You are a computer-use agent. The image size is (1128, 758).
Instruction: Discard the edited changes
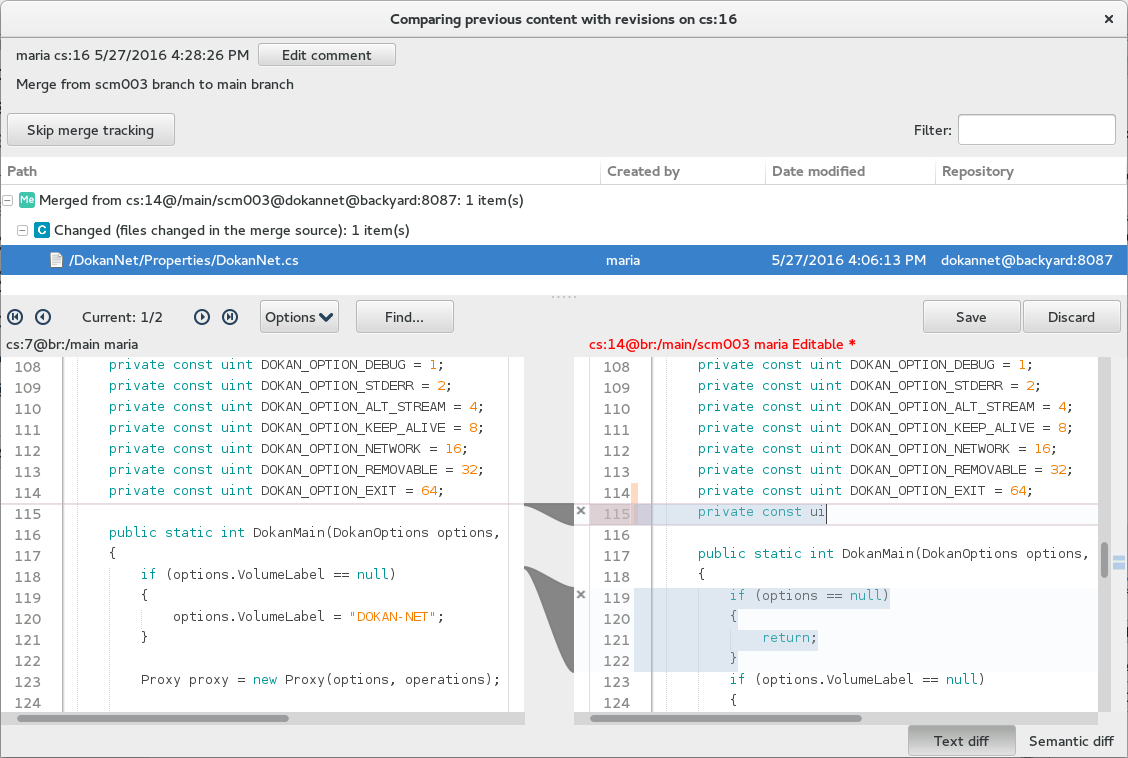tap(1071, 317)
